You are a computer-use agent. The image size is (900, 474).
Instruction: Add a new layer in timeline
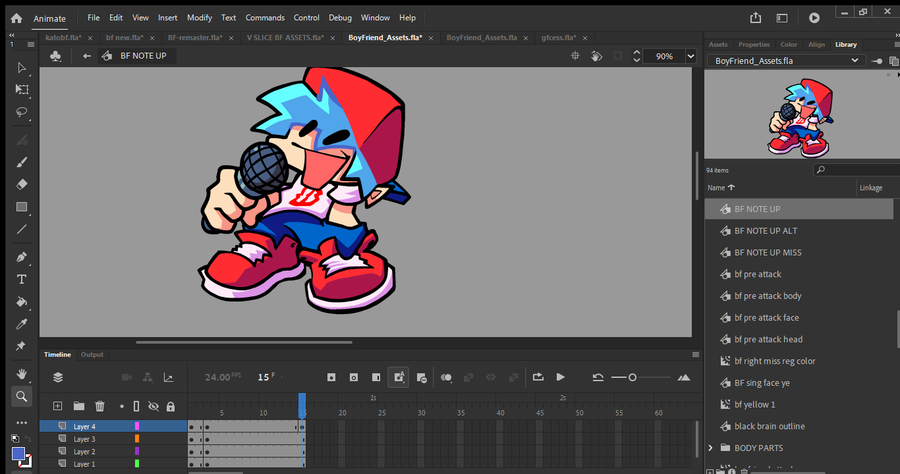tap(57, 406)
